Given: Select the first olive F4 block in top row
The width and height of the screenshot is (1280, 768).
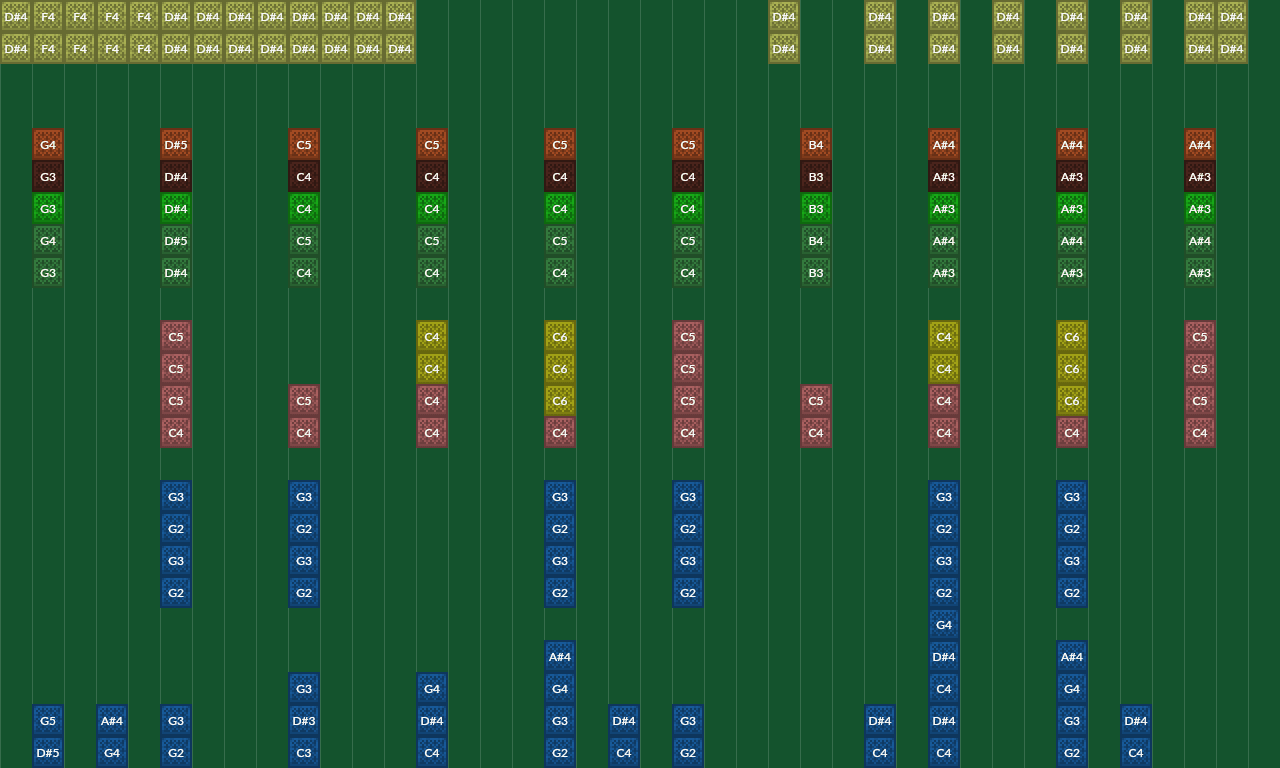Looking at the screenshot, I should (48, 17).
